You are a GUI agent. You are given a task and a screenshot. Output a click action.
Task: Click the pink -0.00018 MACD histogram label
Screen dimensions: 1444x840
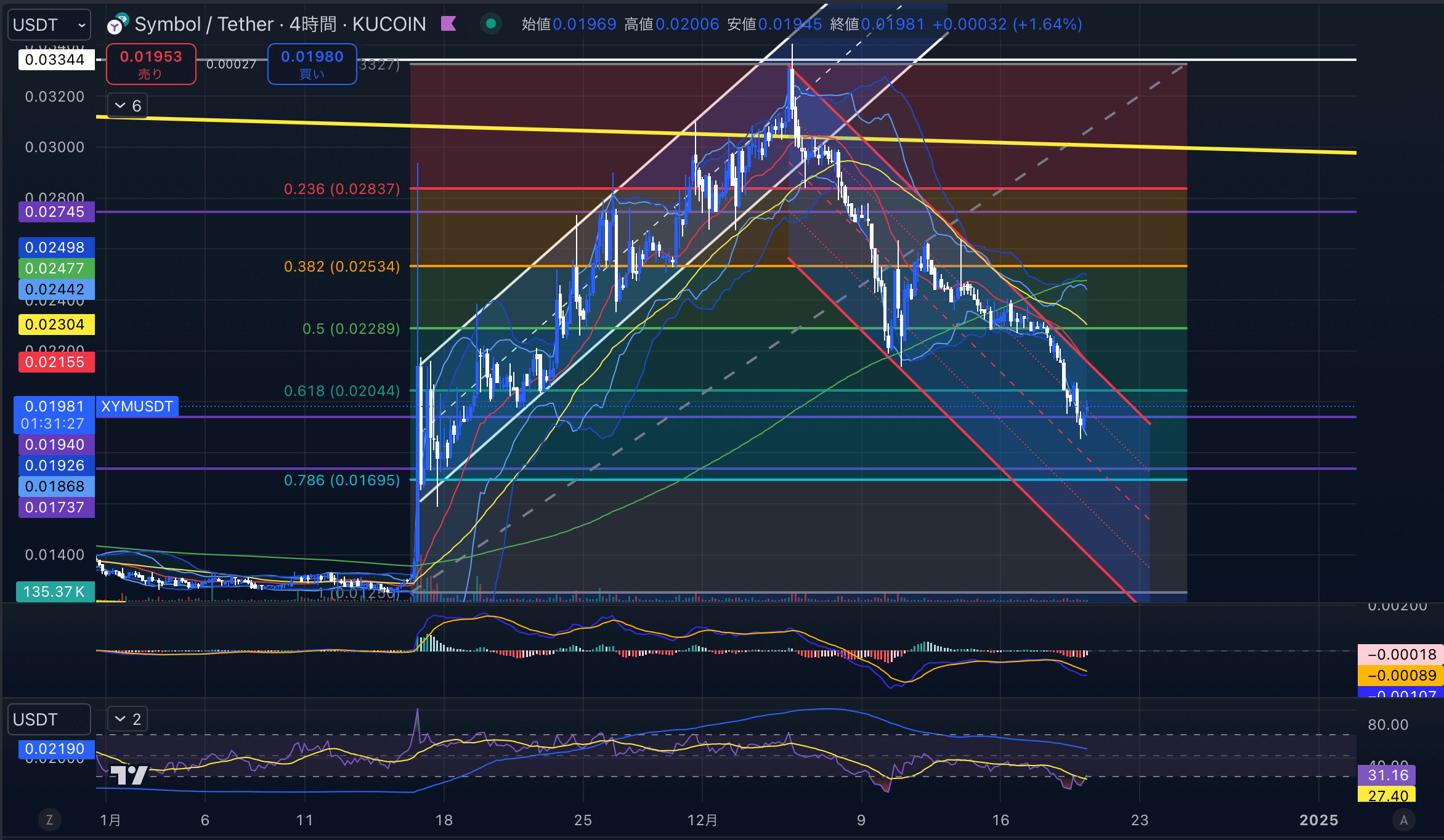click(1400, 655)
